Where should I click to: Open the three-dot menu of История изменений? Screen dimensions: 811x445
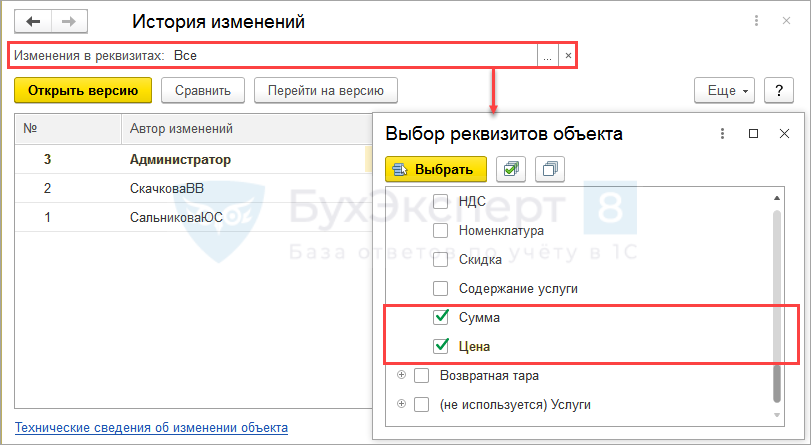coord(756,21)
